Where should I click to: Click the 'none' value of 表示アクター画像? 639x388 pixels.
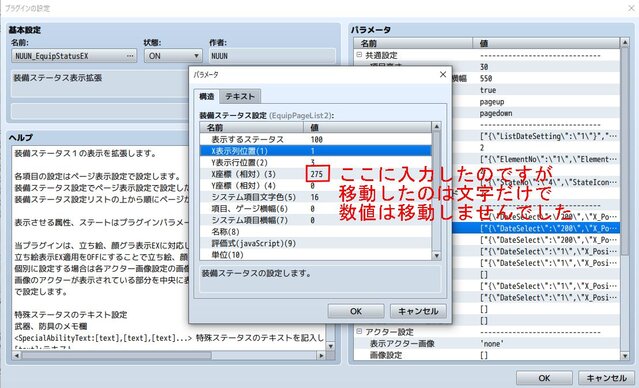(491, 344)
